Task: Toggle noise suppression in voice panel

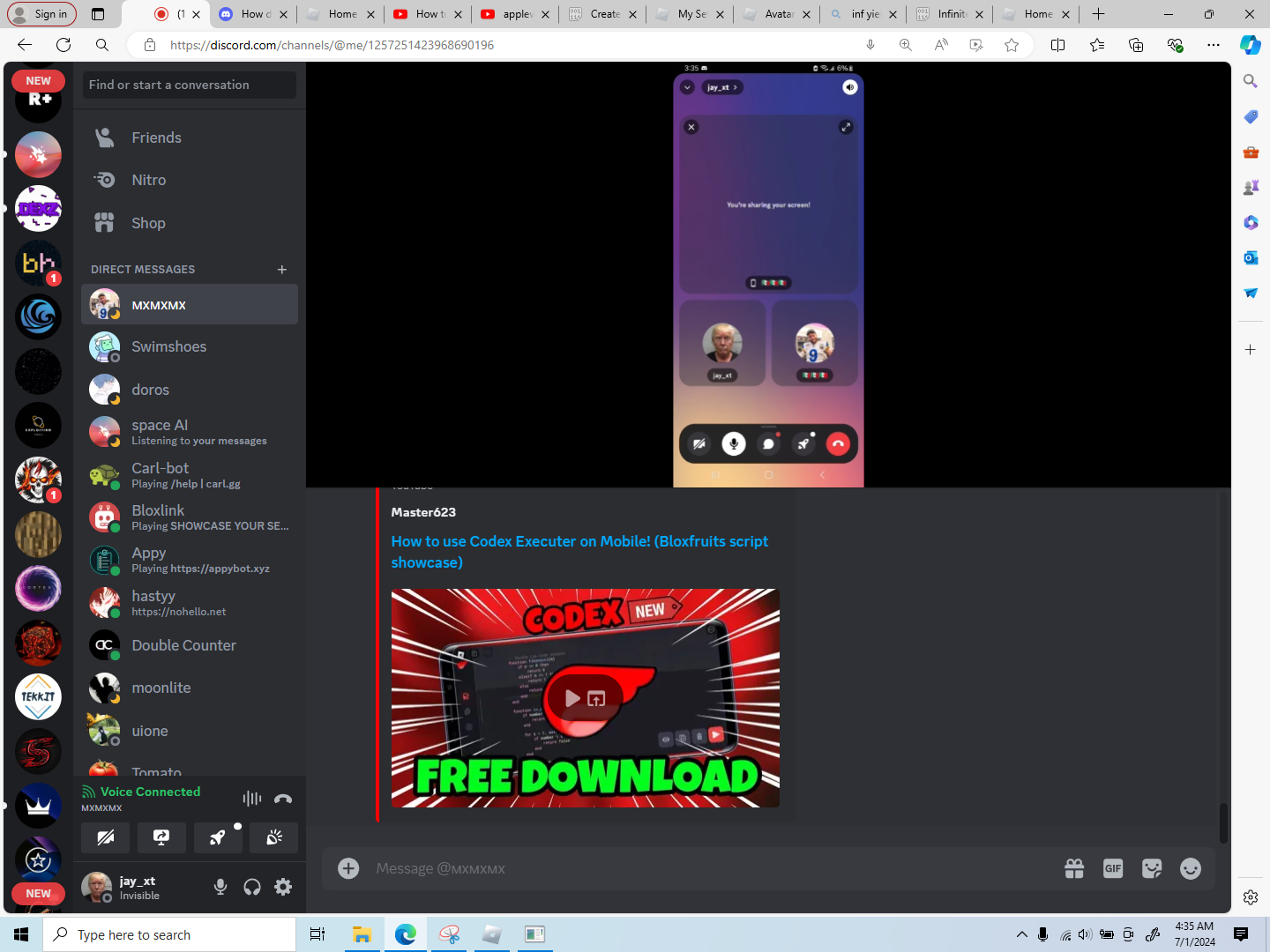Action: point(252,799)
